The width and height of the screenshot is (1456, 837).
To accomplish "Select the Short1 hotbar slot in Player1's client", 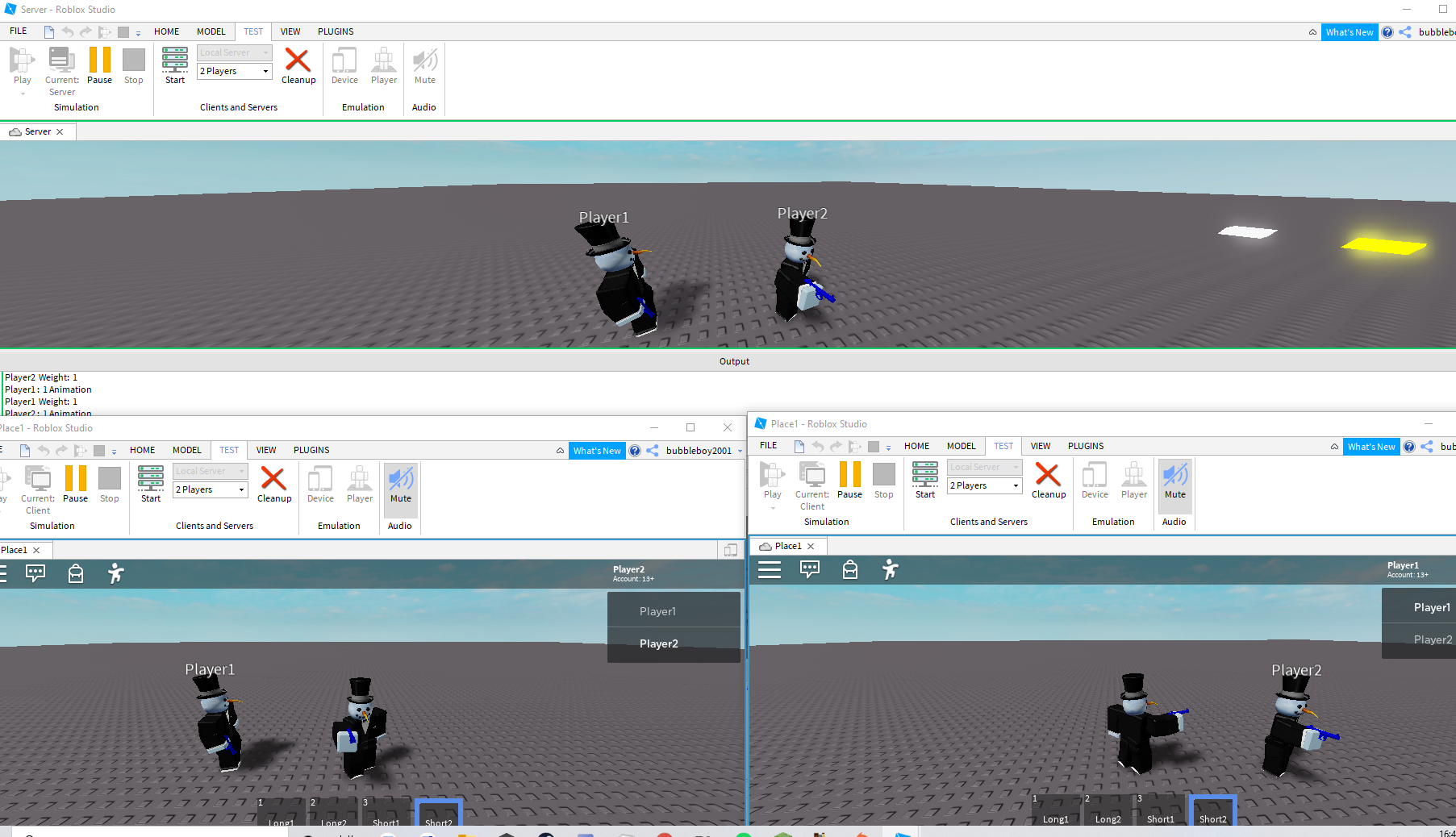I will click(1161, 810).
